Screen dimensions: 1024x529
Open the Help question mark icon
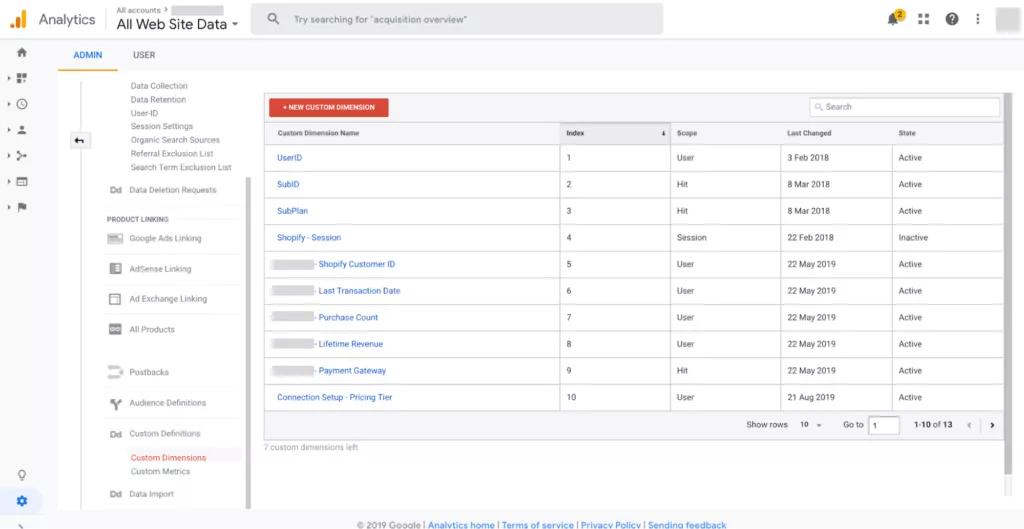[952, 19]
